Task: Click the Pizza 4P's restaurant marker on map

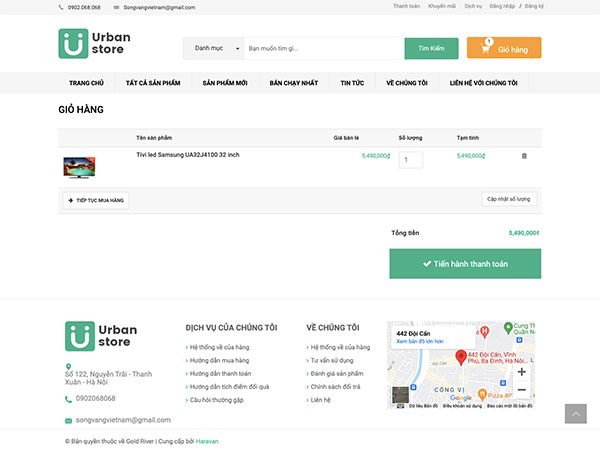Action: tap(483, 394)
